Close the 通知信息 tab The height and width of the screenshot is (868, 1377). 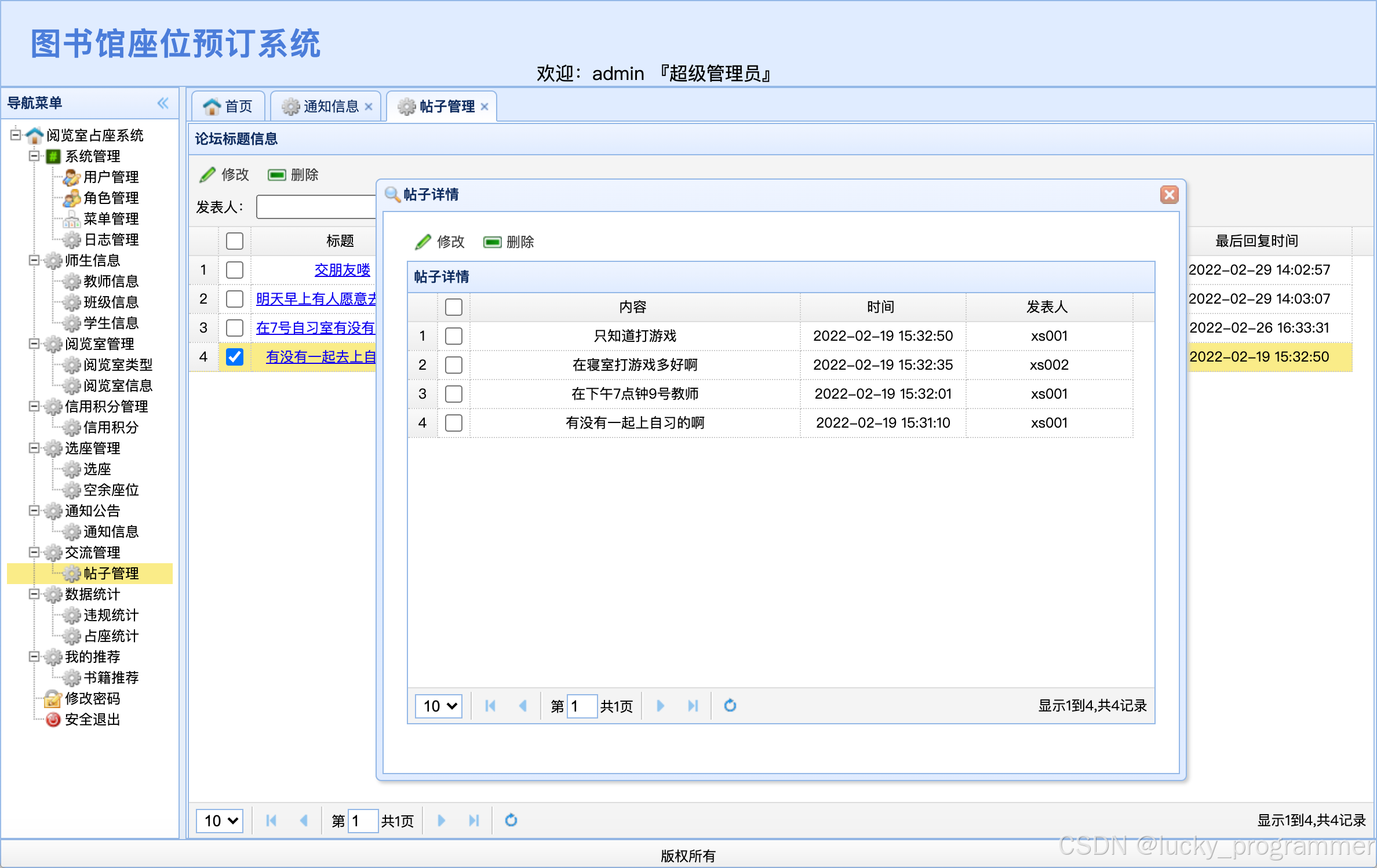(x=369, y=107)
